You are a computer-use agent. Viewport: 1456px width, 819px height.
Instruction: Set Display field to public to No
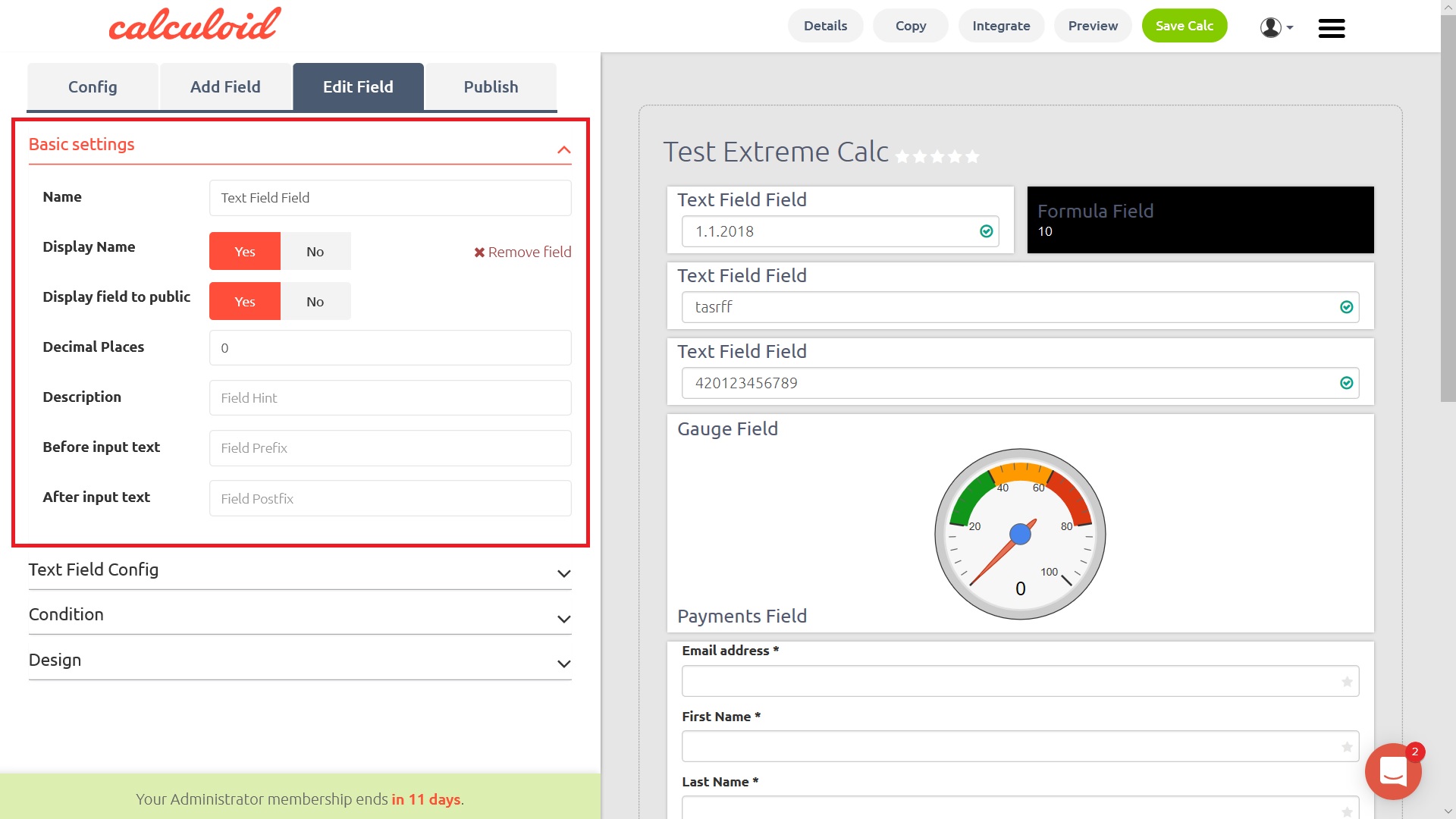coord(315,302)
